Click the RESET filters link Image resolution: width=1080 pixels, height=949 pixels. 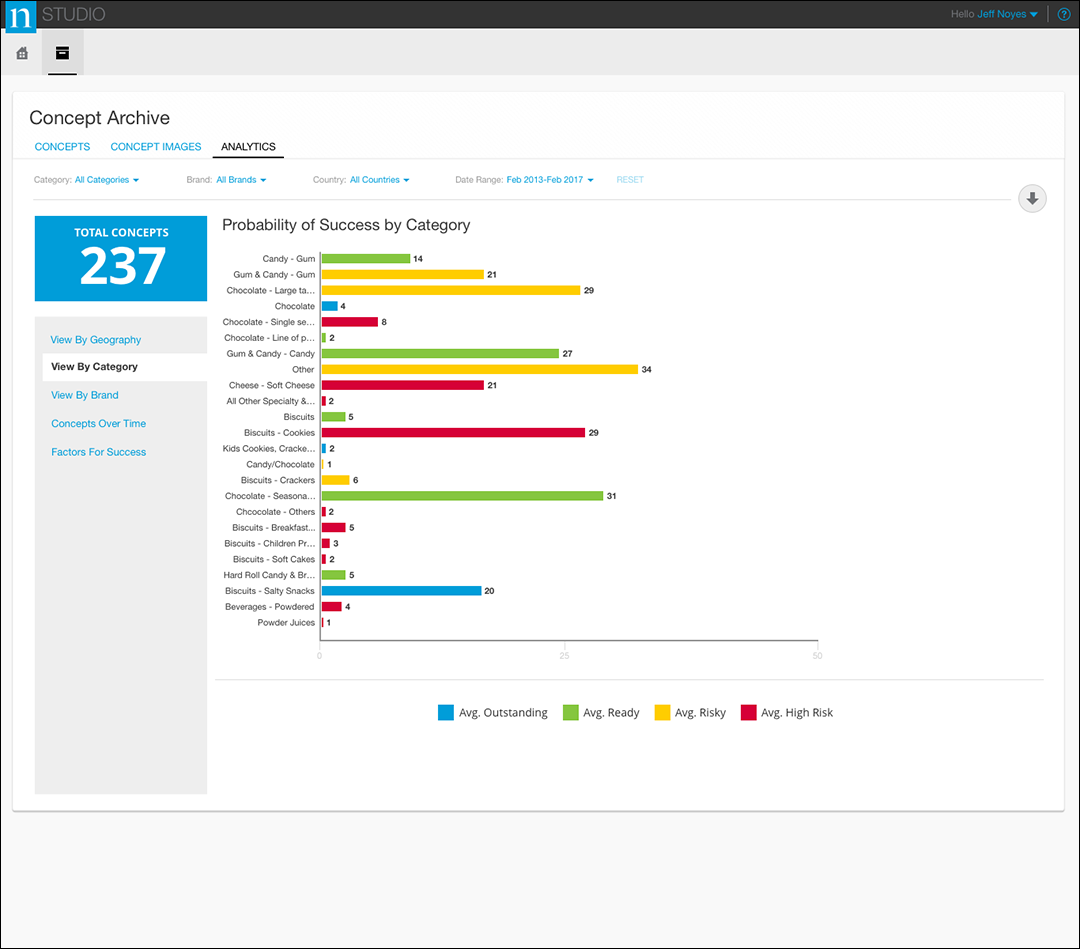coord(630,180)
